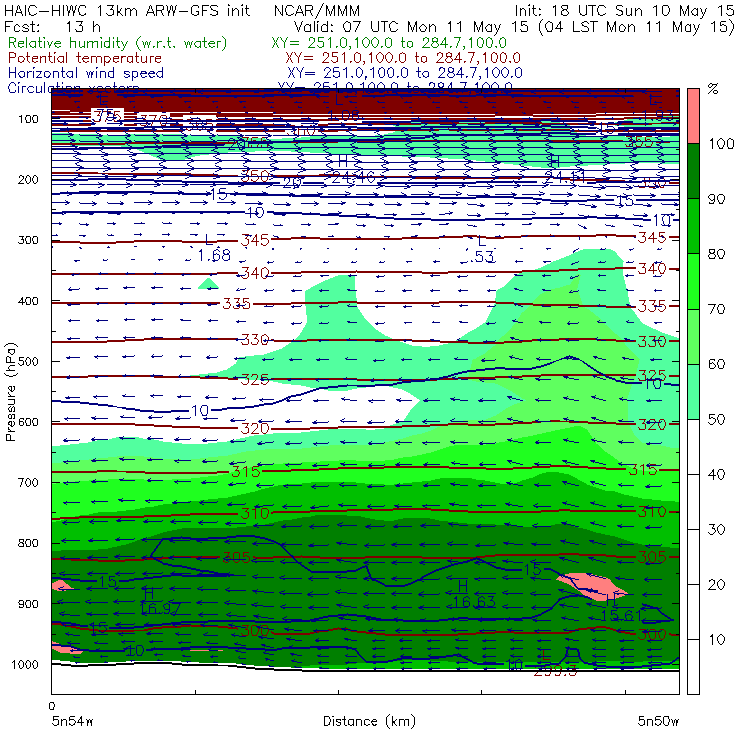Click the pink saturated humidity blob near 15.61
Image resolution: width=740 pixels, height=740 pixels.
[x=592, y=587]
